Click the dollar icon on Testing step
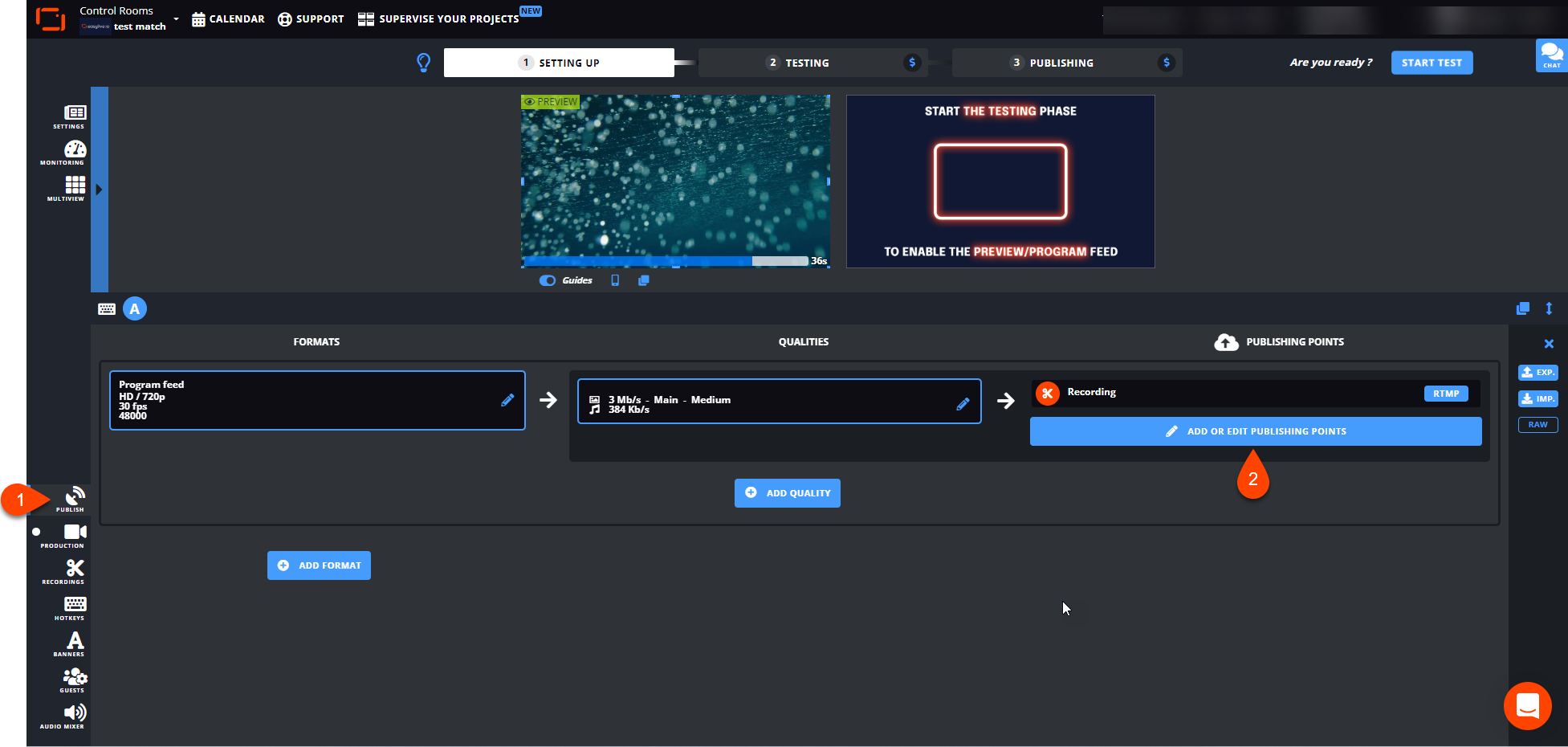 (x=912, y=63)
